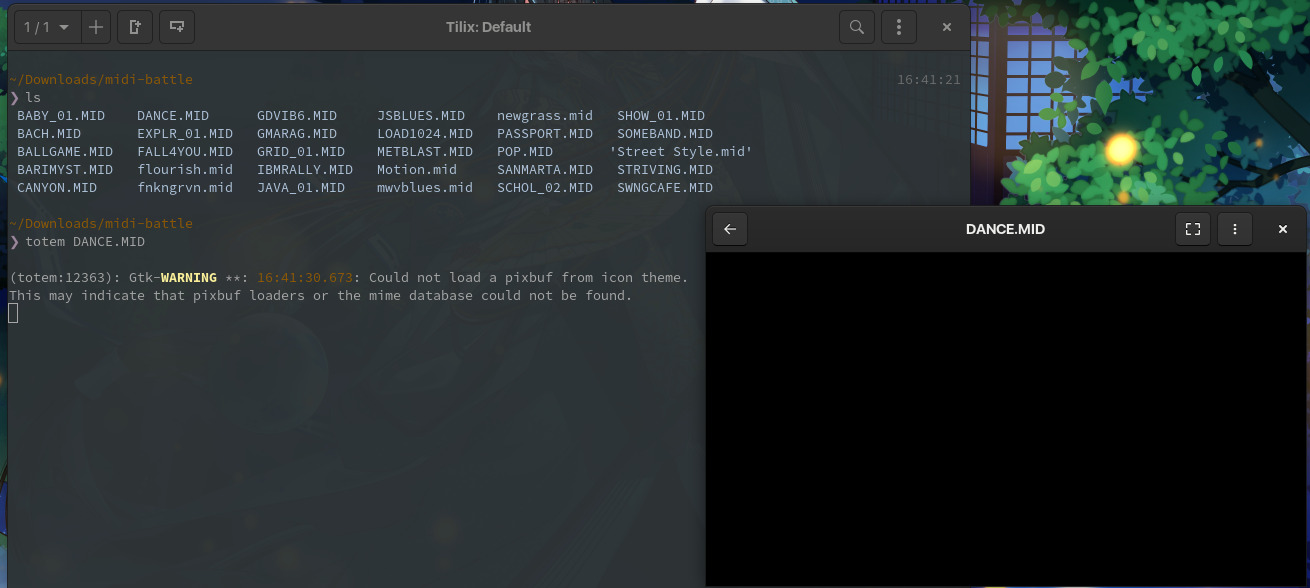The height and width of the screenshot is (588, 1310).
Task: Click the newgrass.mid file name
Action: (x=545, y=116)
